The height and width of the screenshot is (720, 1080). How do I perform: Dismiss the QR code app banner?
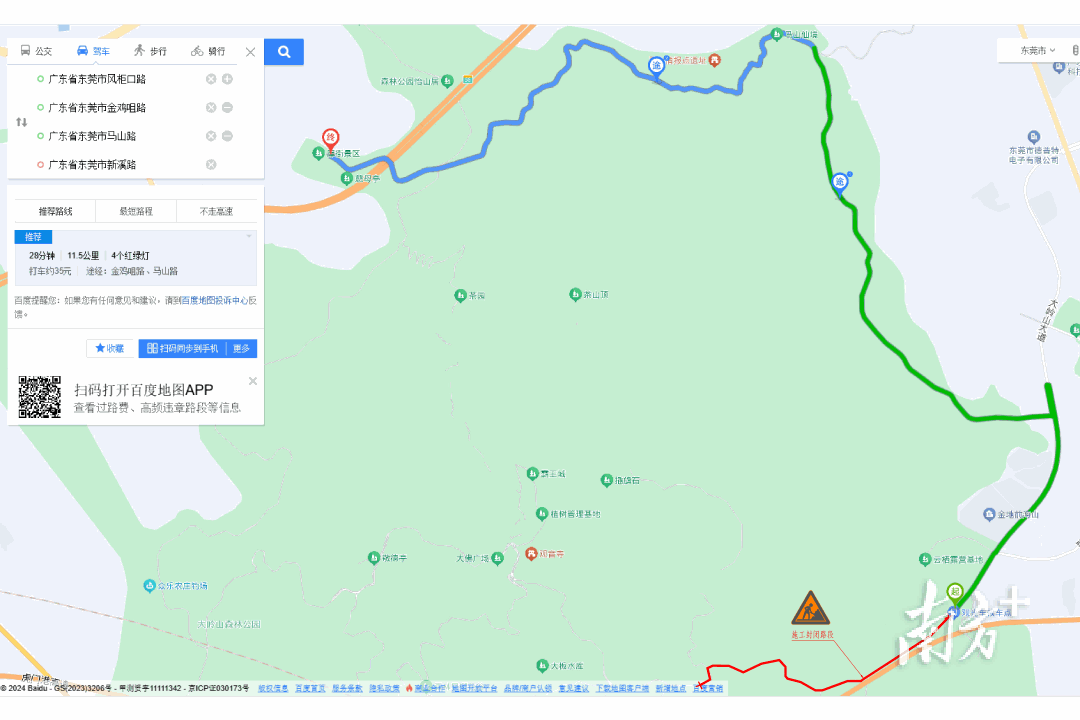tap(253, 381)
